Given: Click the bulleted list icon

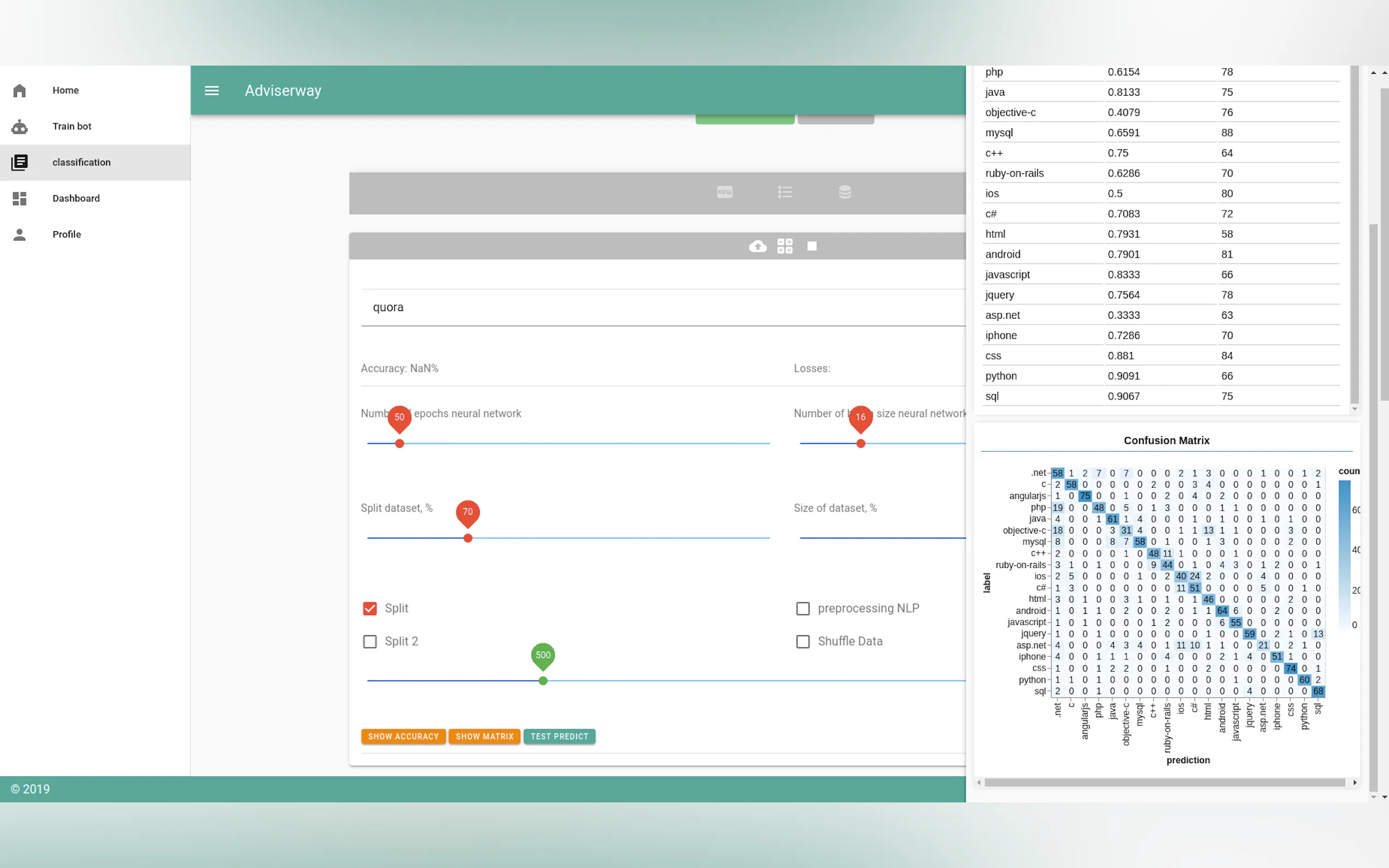Looking at the screenshot, I should 784,192.
